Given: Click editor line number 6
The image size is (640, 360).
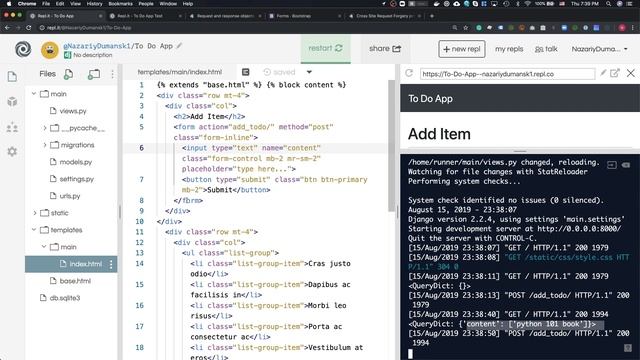Looking at the screenshot, I should pos(141,148).
